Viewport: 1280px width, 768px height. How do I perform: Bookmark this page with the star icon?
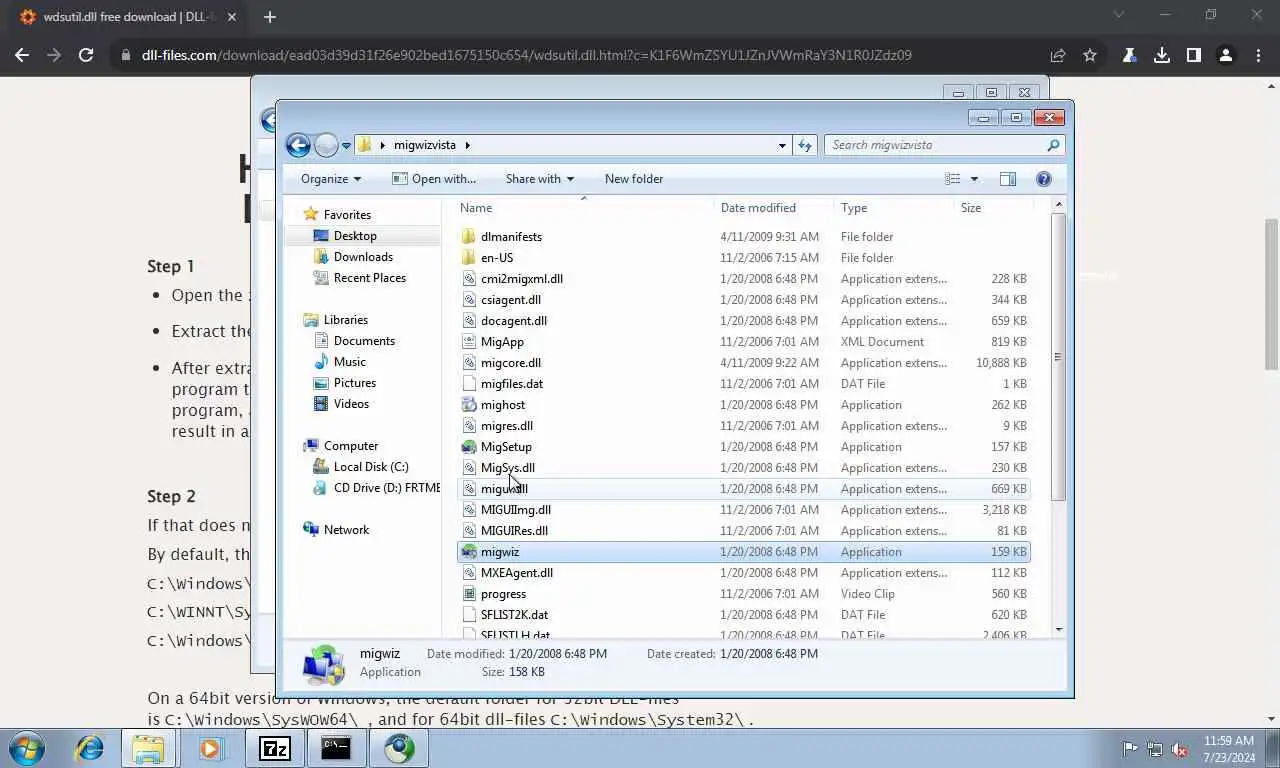click(1090, 55)
